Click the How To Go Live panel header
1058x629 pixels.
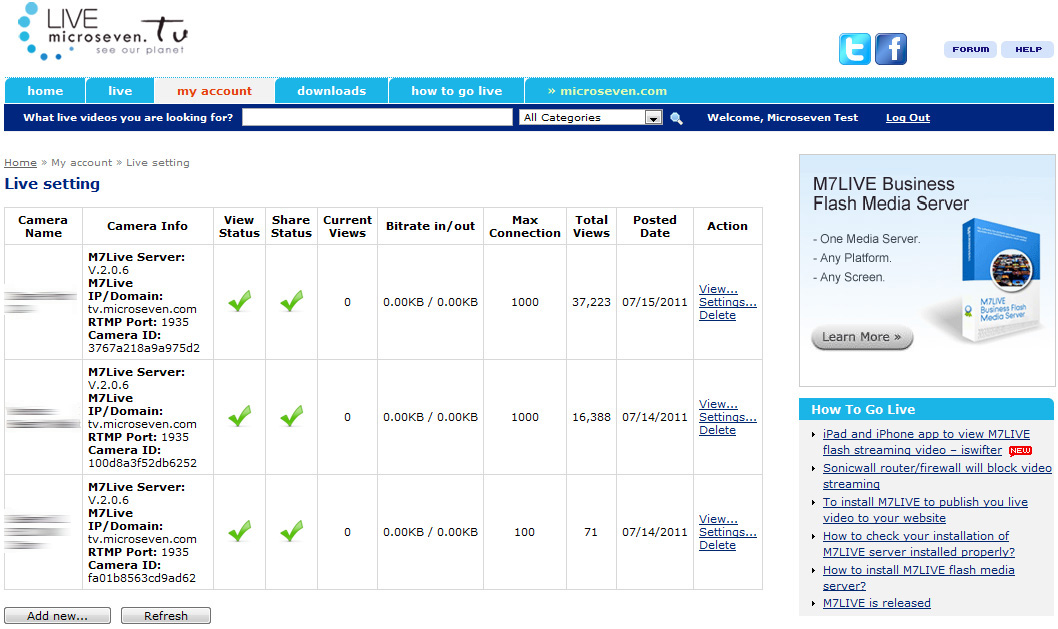(926, 409)
